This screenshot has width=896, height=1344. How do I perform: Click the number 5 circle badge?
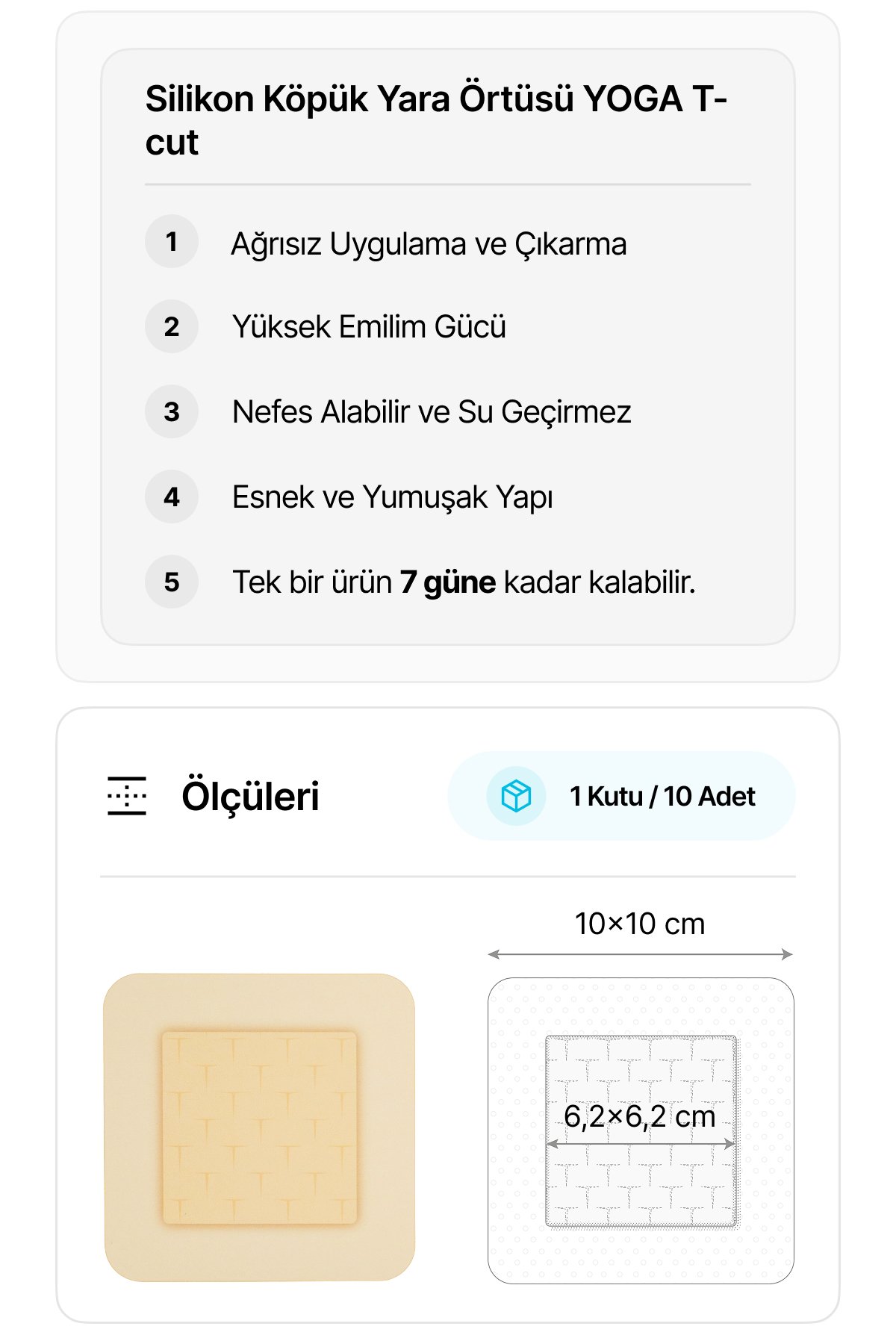coord(172,582)
